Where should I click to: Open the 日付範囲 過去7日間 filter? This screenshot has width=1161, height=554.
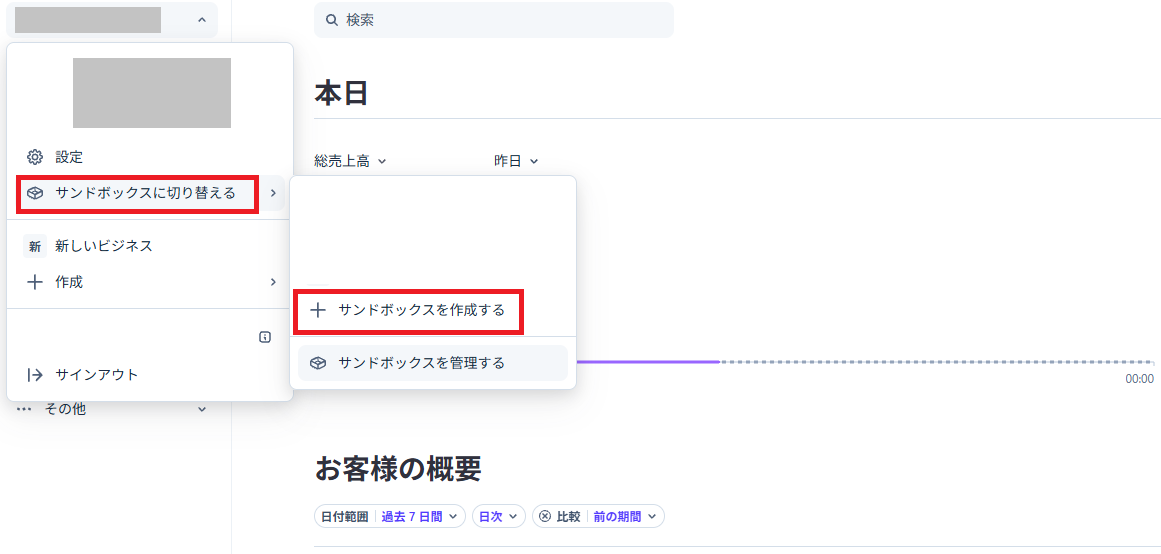[390, 516]
